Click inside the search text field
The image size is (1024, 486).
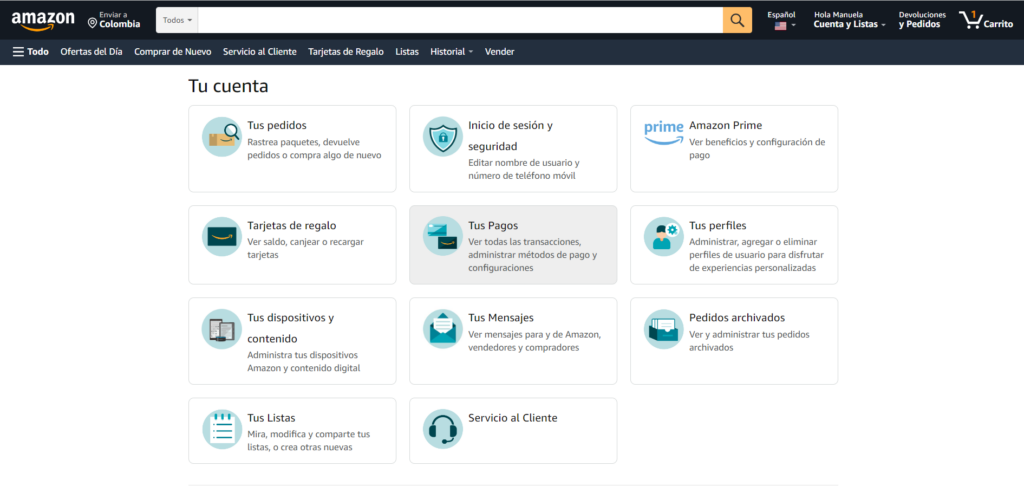coord(460,20)
